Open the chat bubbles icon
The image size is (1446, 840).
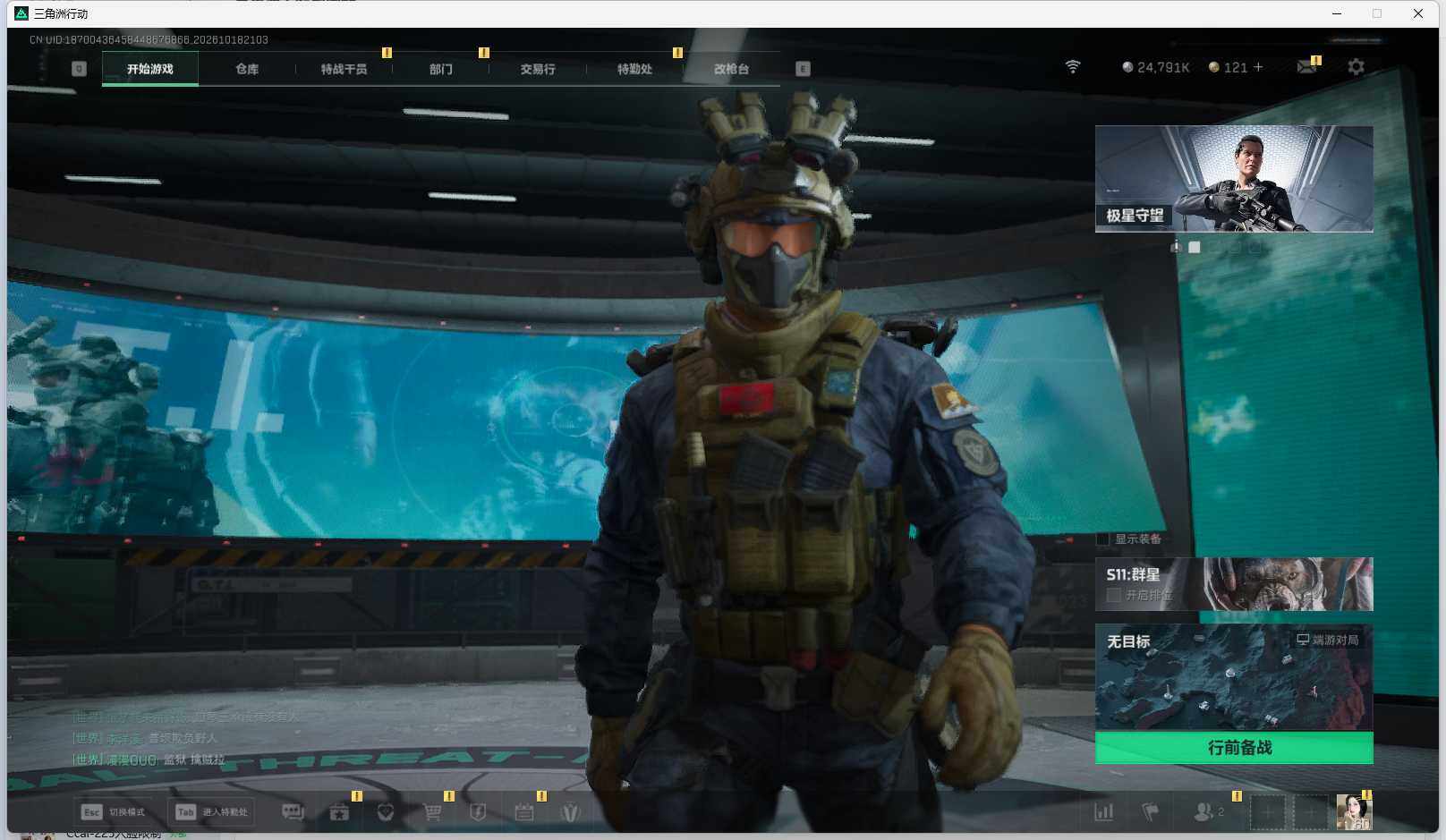(x=293, y=812)
